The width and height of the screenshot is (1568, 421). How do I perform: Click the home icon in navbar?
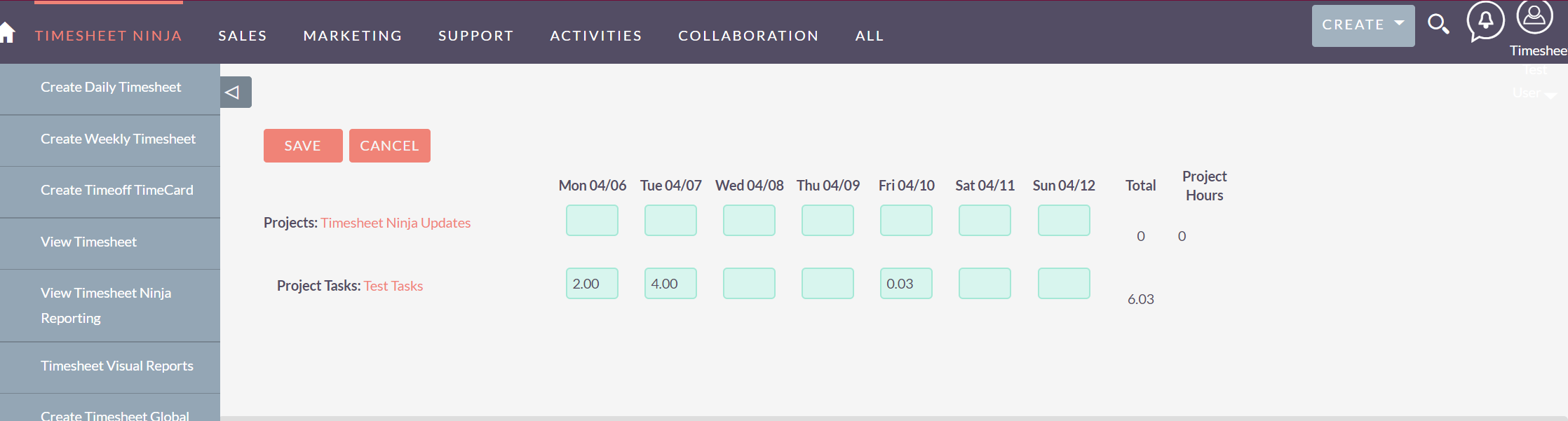7,33
